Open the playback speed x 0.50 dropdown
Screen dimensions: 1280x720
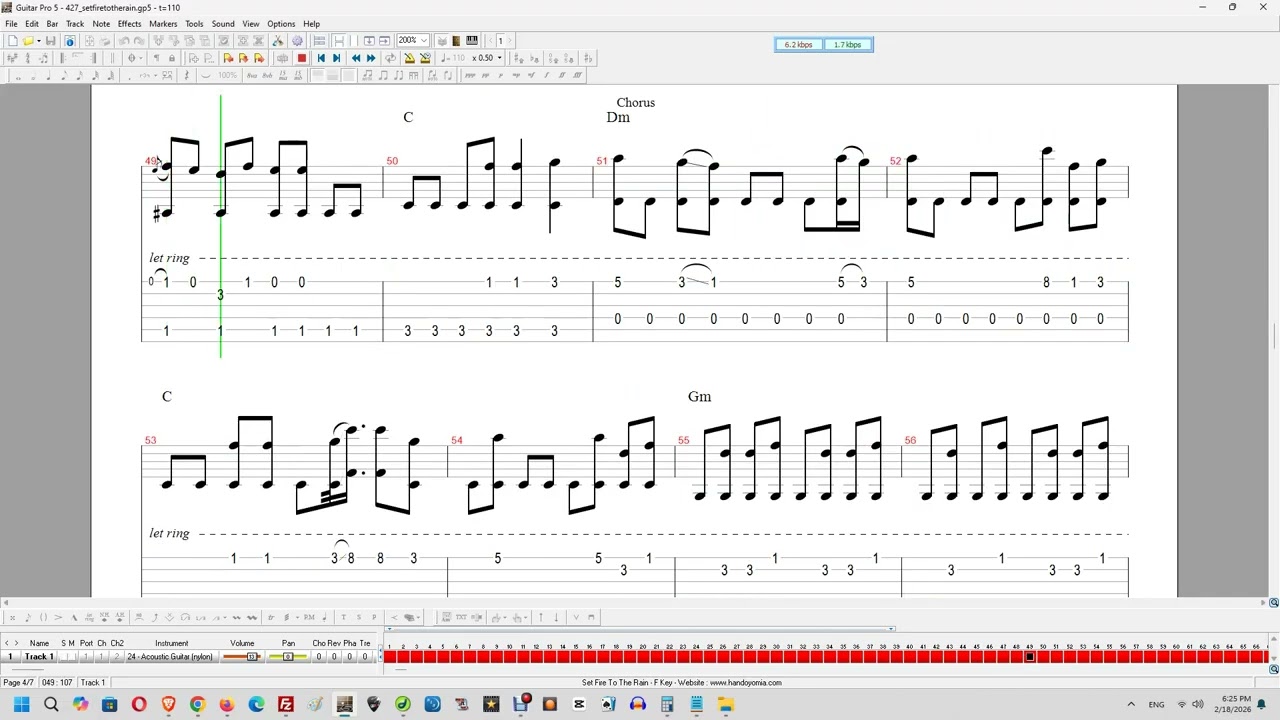click(x=486, y=58)
